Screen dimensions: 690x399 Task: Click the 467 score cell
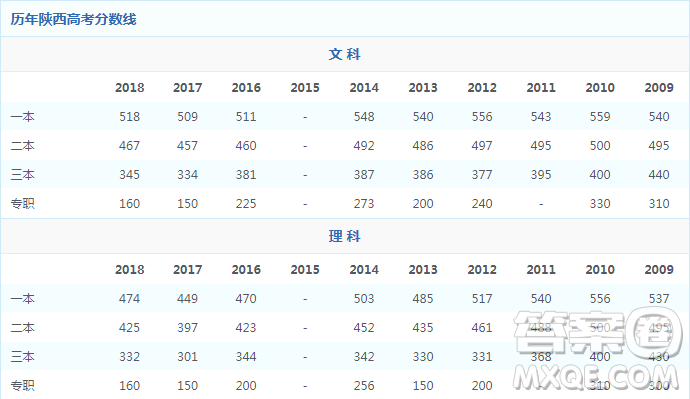(129, 146)
